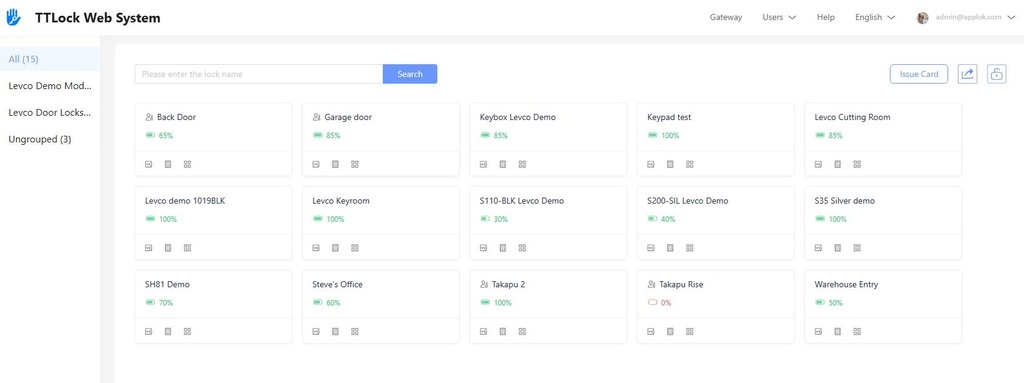Click the Warehouse Entry lock name
Image resolution: width=1024 pixels, height=383 pixels.
click(846, 284)
